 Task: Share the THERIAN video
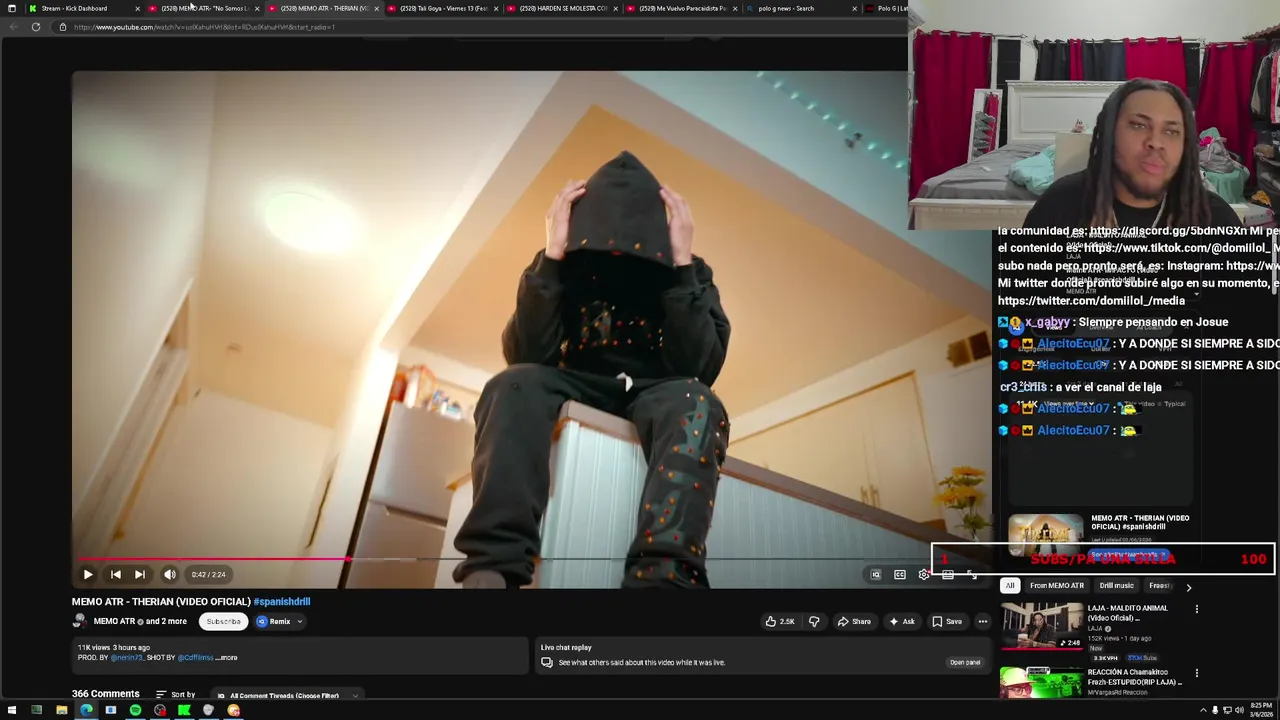coord(854,621)
